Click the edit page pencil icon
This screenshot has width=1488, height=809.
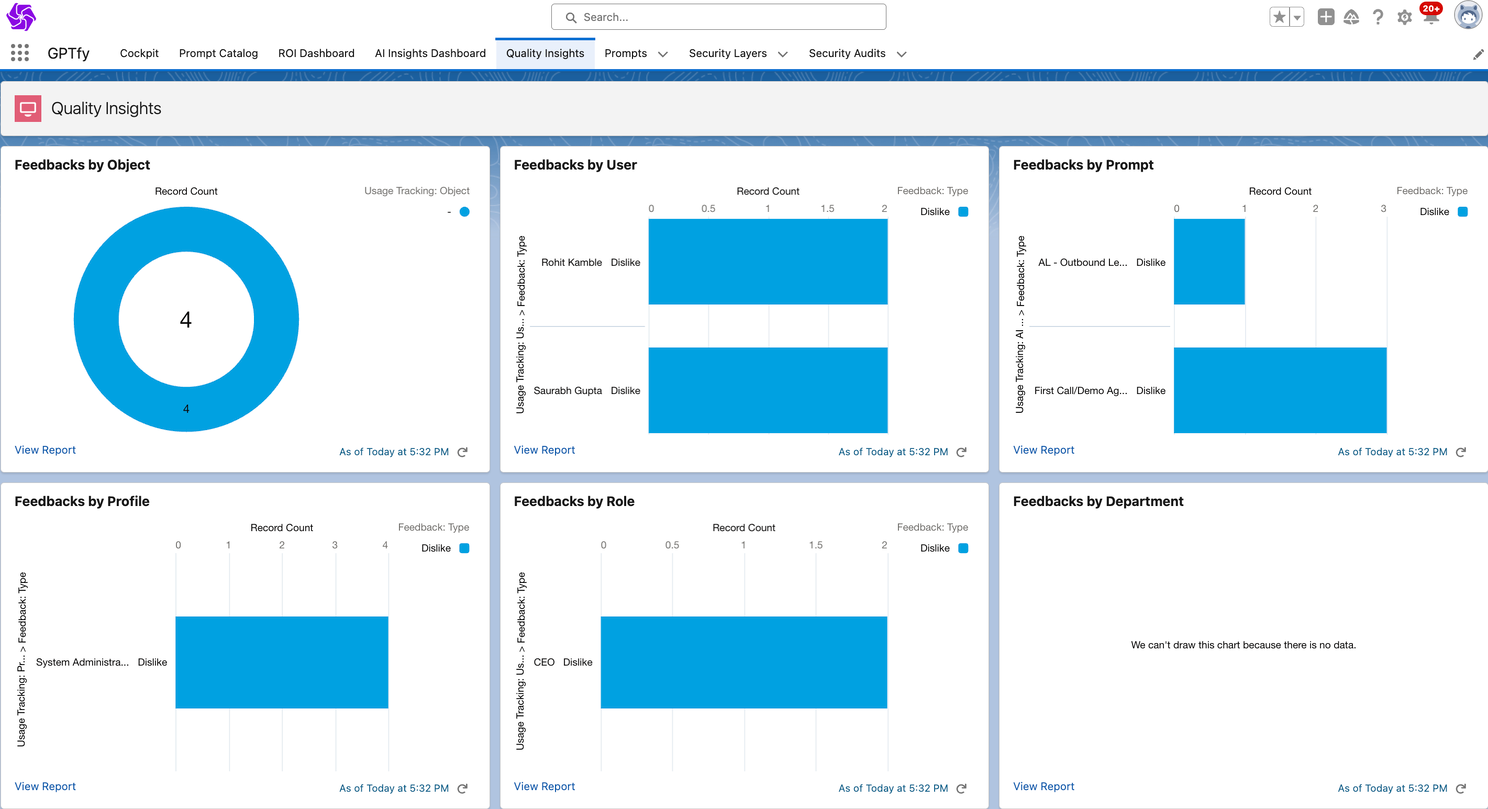[x=1479, y=54]
